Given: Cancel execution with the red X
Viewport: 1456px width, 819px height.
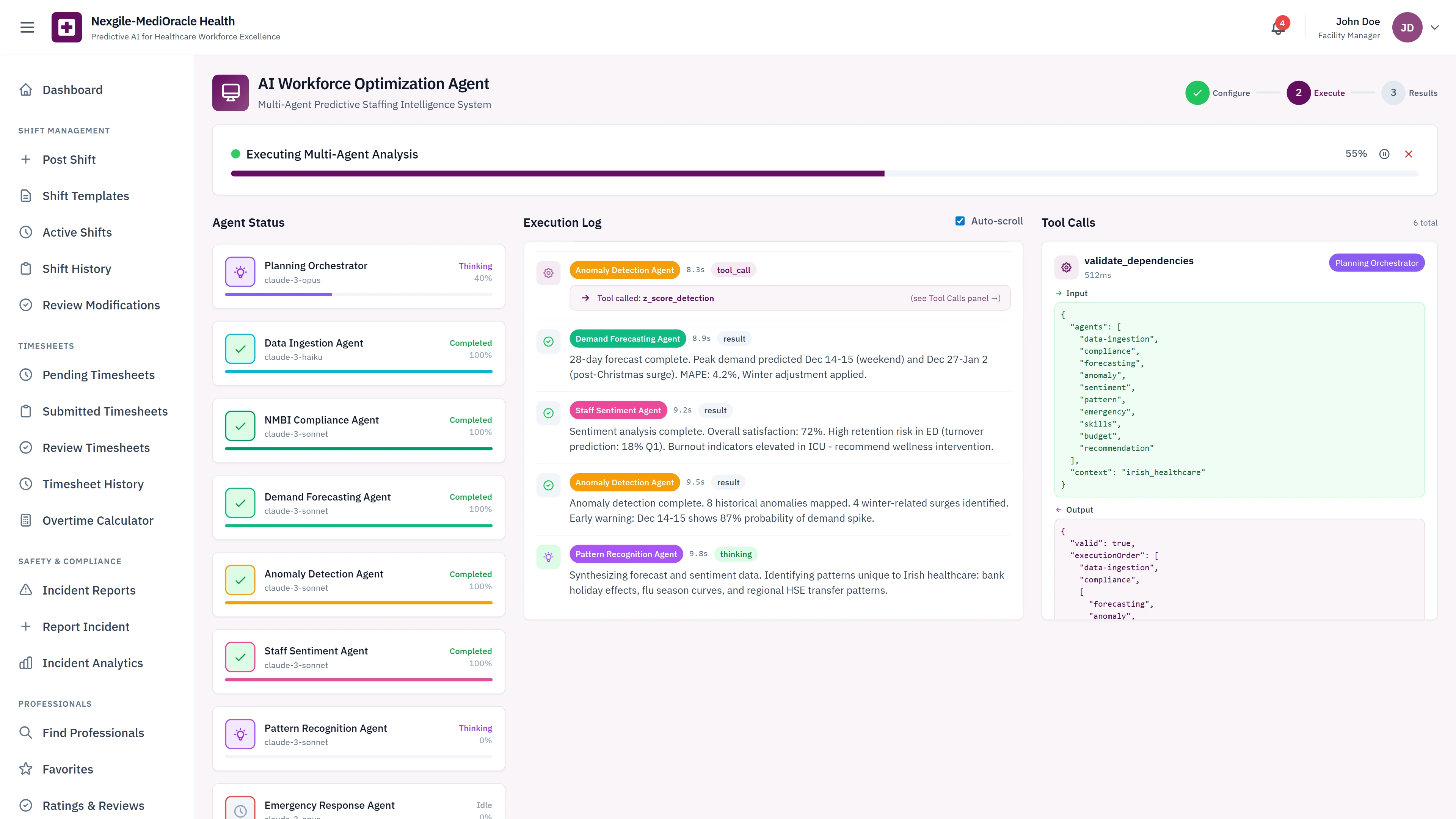Looking at the screenshot, I should pos(1409,154).
